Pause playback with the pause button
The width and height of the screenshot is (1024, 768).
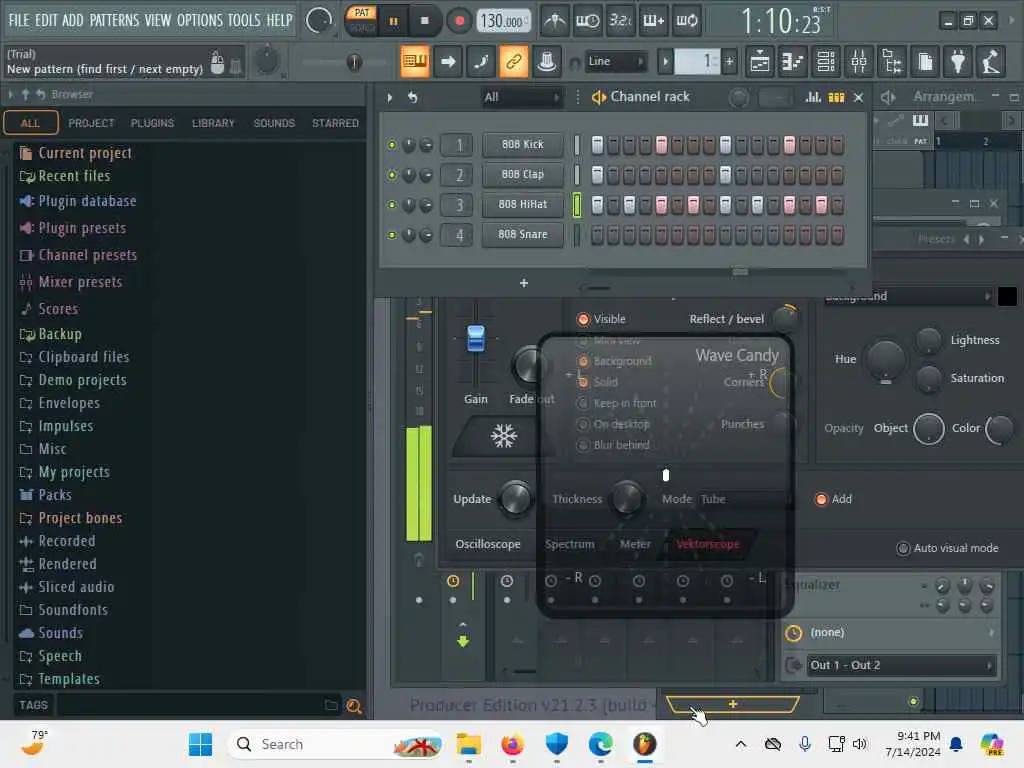click(x=393, y=21)
